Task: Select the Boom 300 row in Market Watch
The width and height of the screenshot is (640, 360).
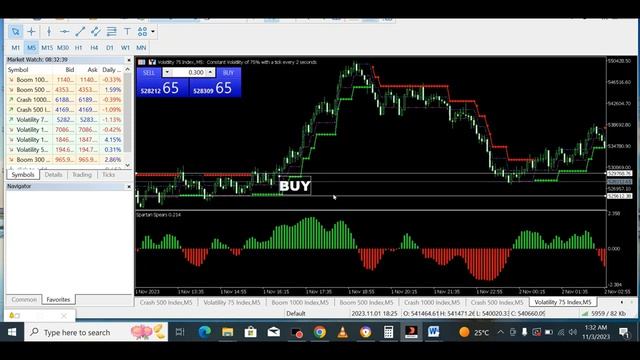Action: coord(64,160)
